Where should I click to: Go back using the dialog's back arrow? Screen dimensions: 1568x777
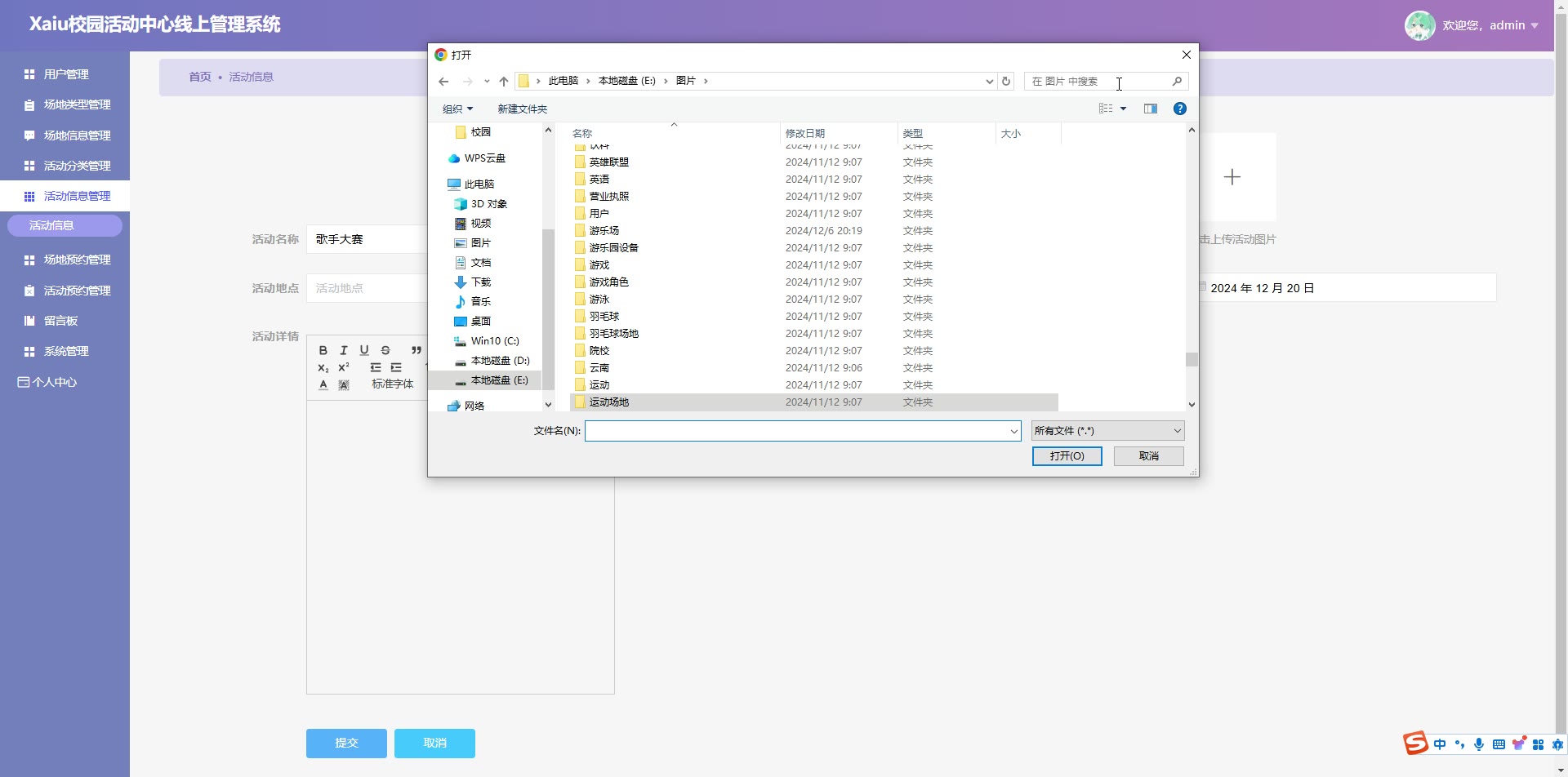pos(443,82)
